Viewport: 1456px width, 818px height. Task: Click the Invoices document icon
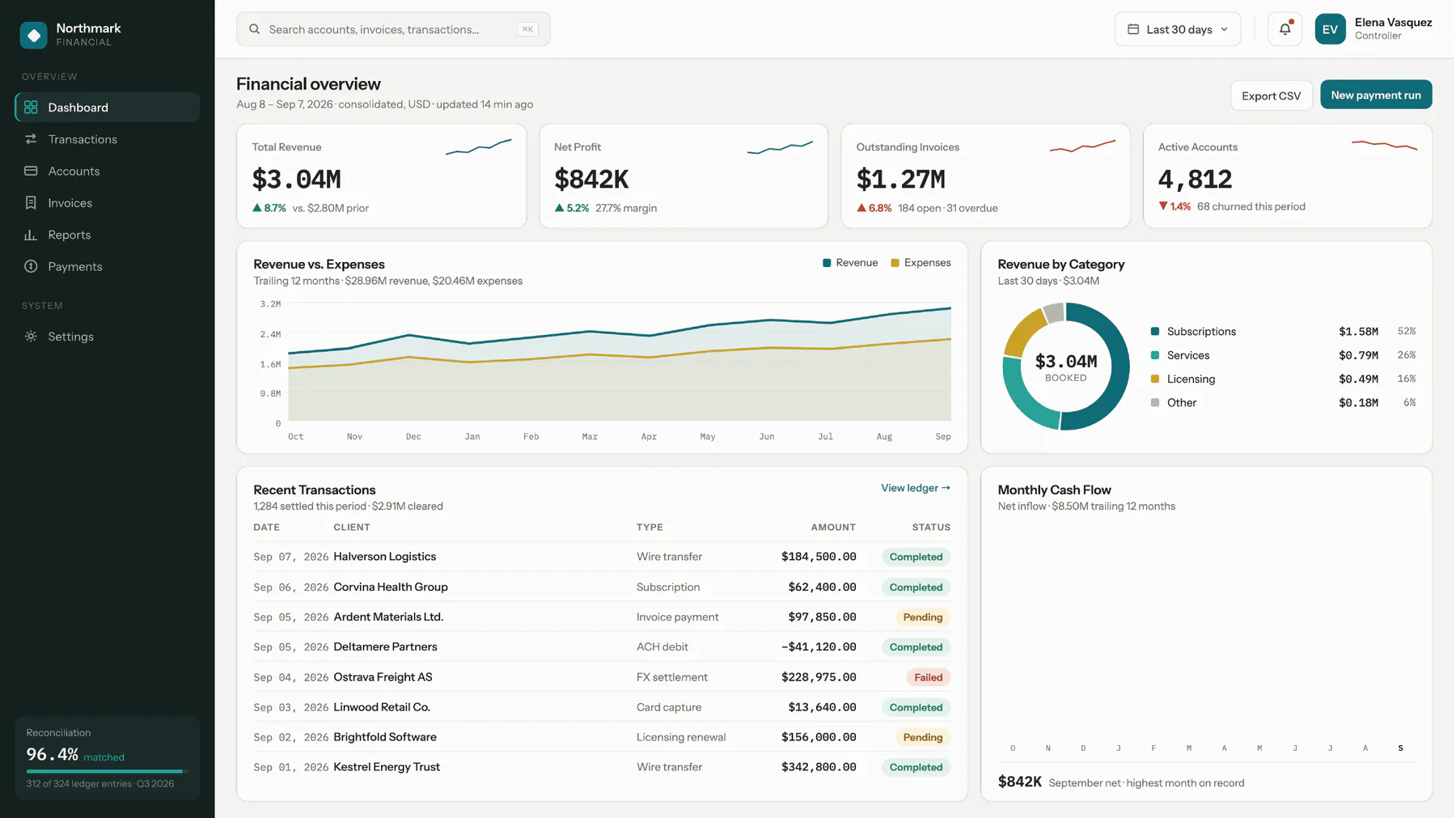tap(31, 203)
